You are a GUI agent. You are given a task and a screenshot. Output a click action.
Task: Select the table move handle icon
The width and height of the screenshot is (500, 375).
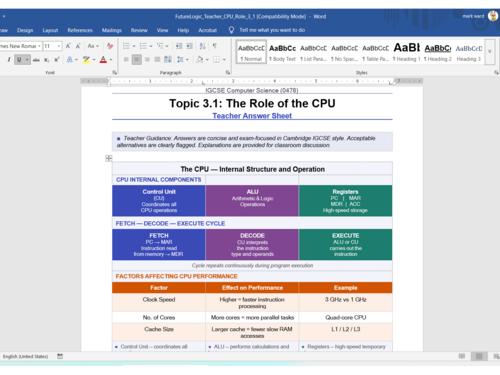coord(109,158)
